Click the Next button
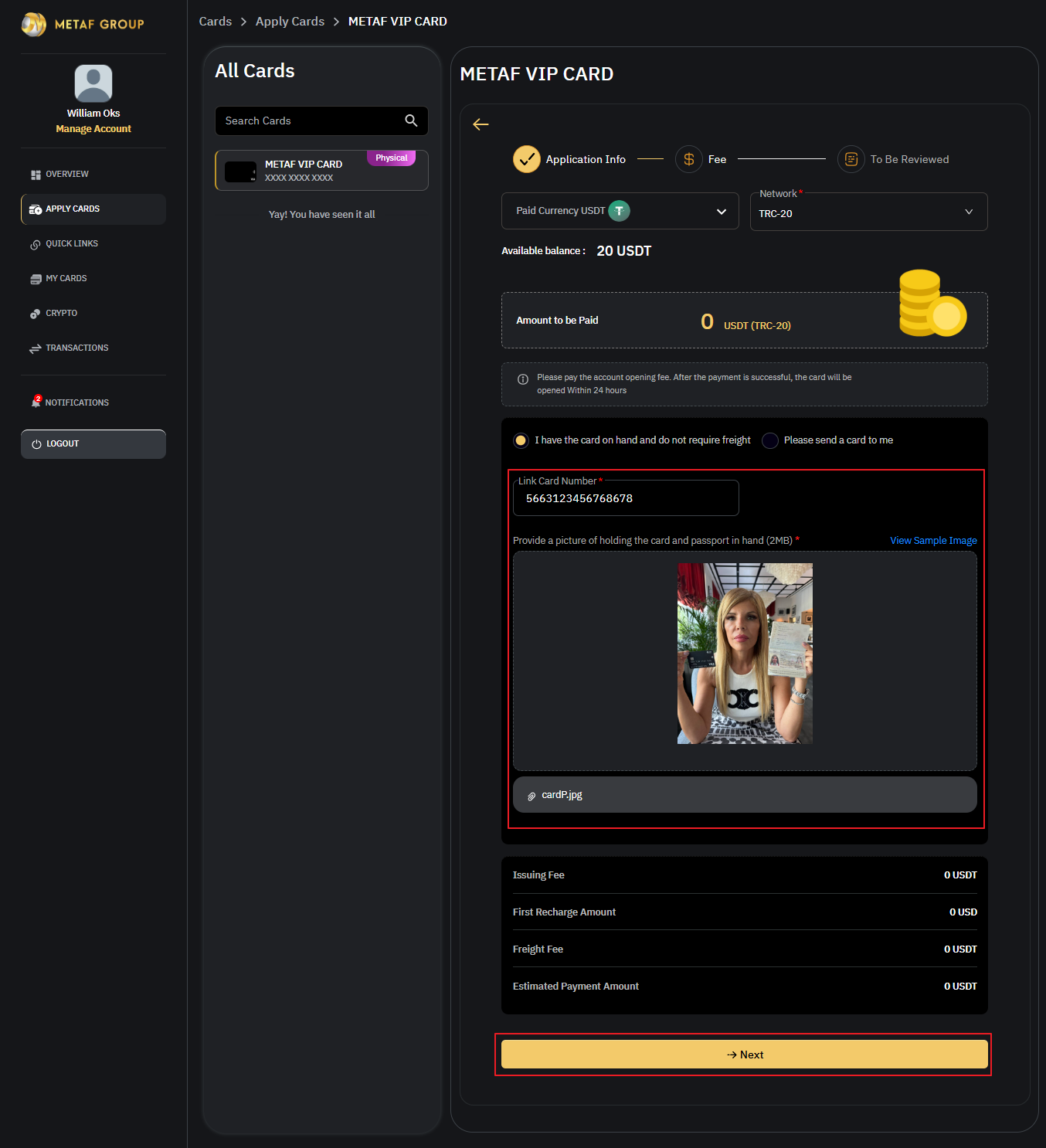This screenshot has height=1148, width=1046. 745,1055
